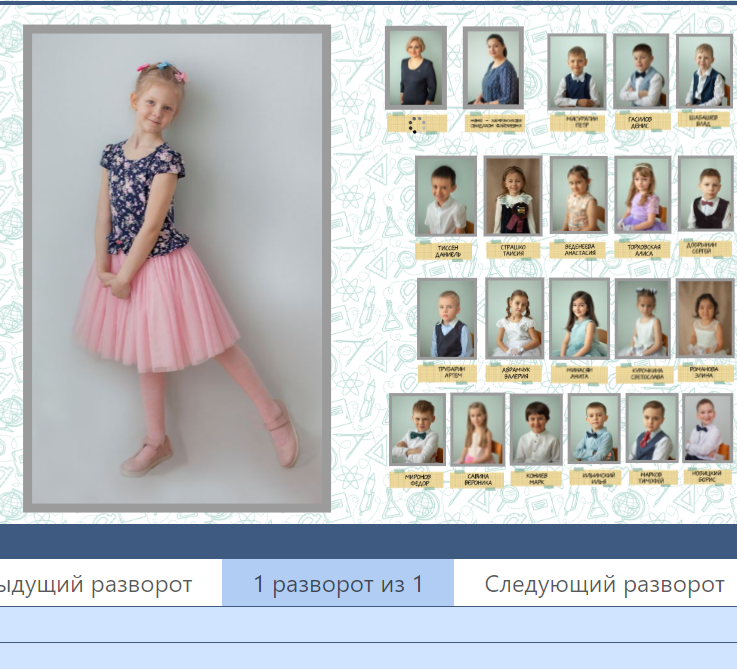Click the name label 'Миронов Фёдор'
The image size is (737, 669).
point(417,480)
